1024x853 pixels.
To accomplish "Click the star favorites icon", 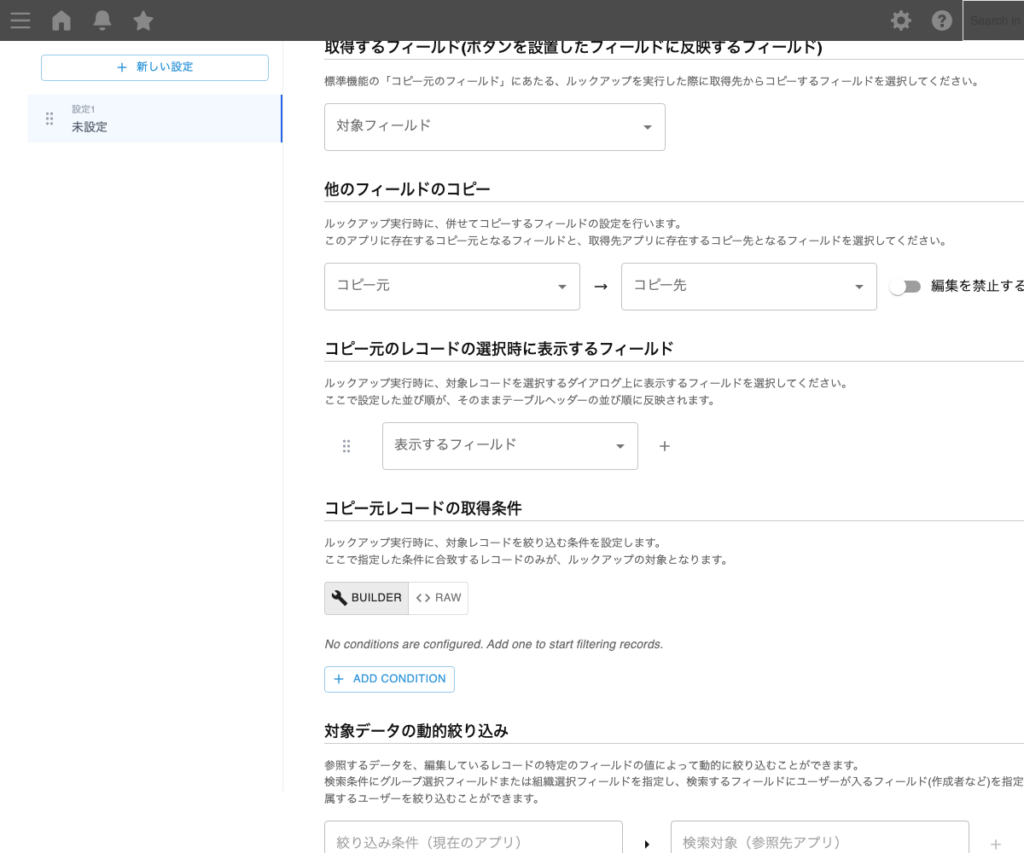I will click(x=143, y=20).
